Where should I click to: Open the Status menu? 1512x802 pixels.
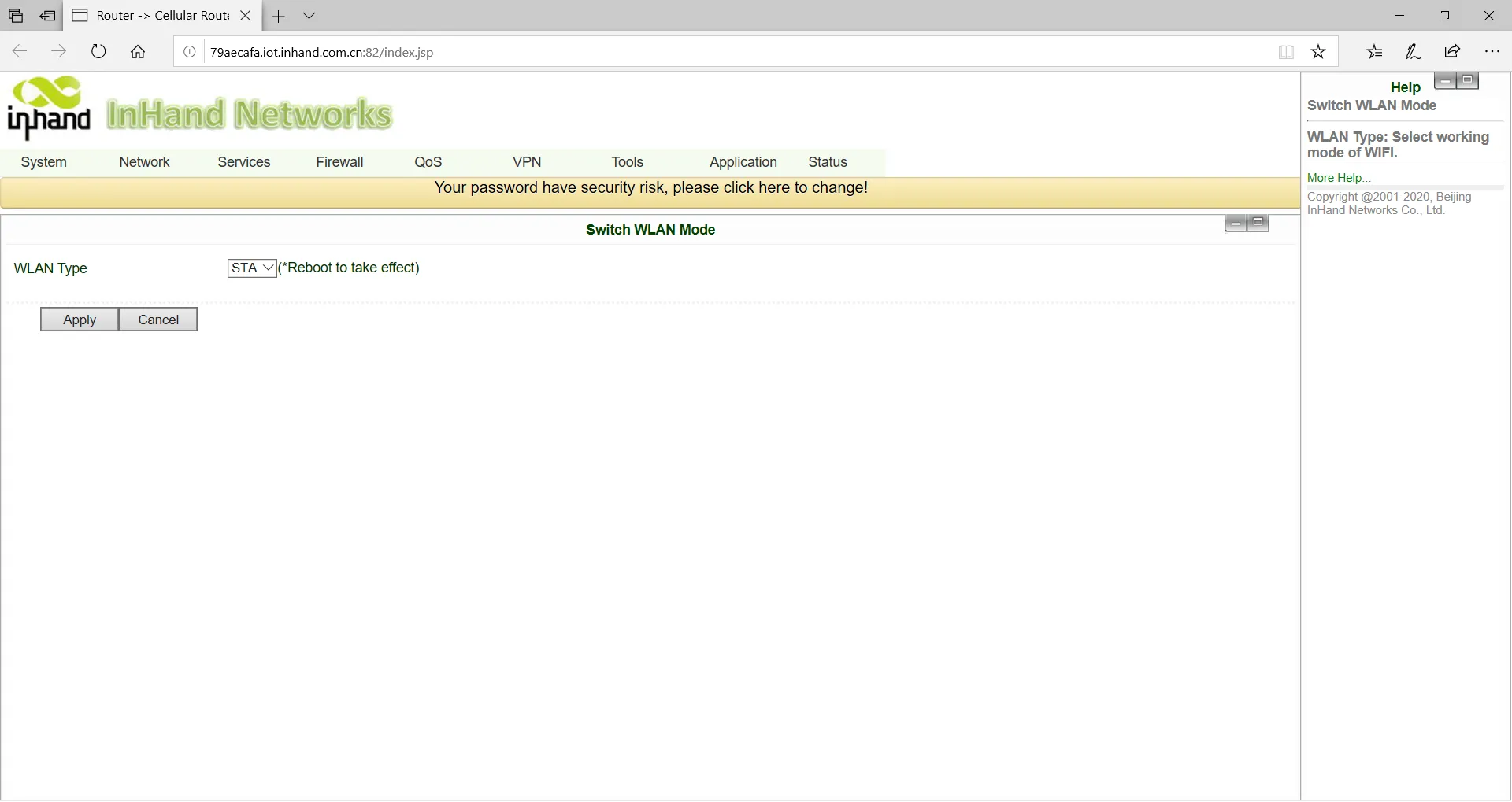click(x=827, y=162)
